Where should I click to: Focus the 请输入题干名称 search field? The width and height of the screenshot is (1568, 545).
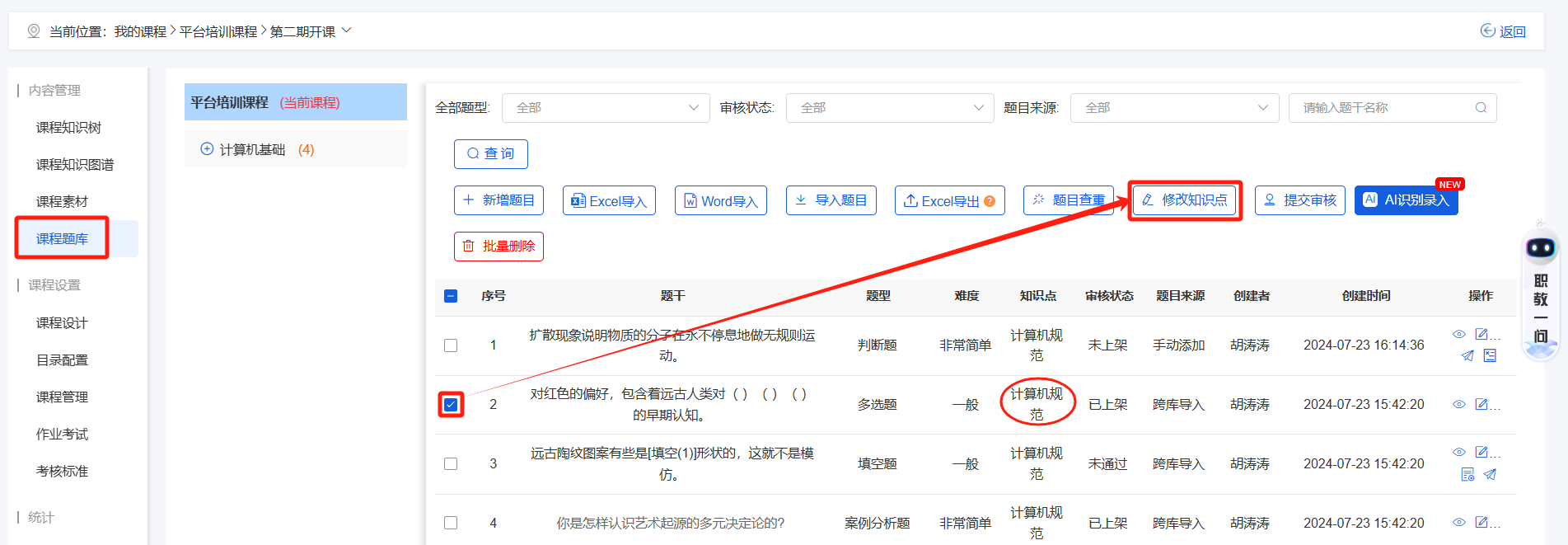coord(1384,108)
